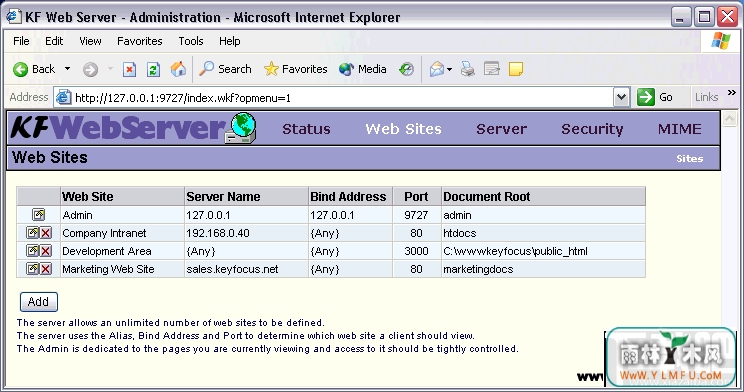
Task: Open the MIME tab
Action: pos(679,129)
